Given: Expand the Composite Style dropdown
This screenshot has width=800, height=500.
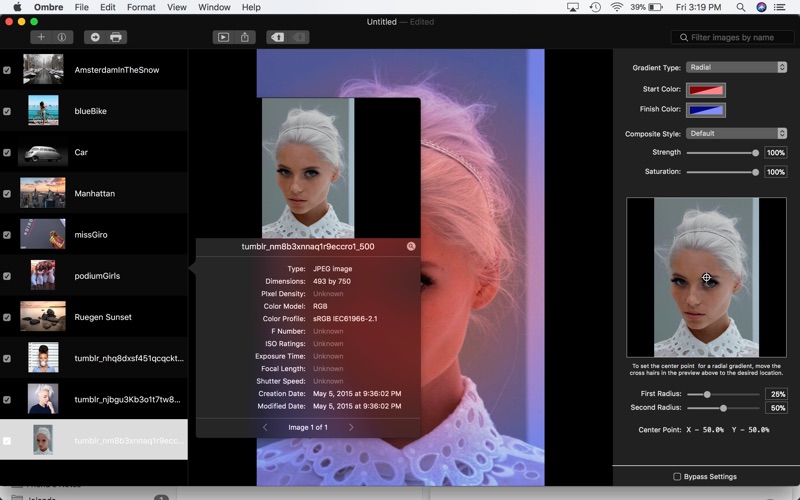Looking at the screenshot, I should [736, 133].
